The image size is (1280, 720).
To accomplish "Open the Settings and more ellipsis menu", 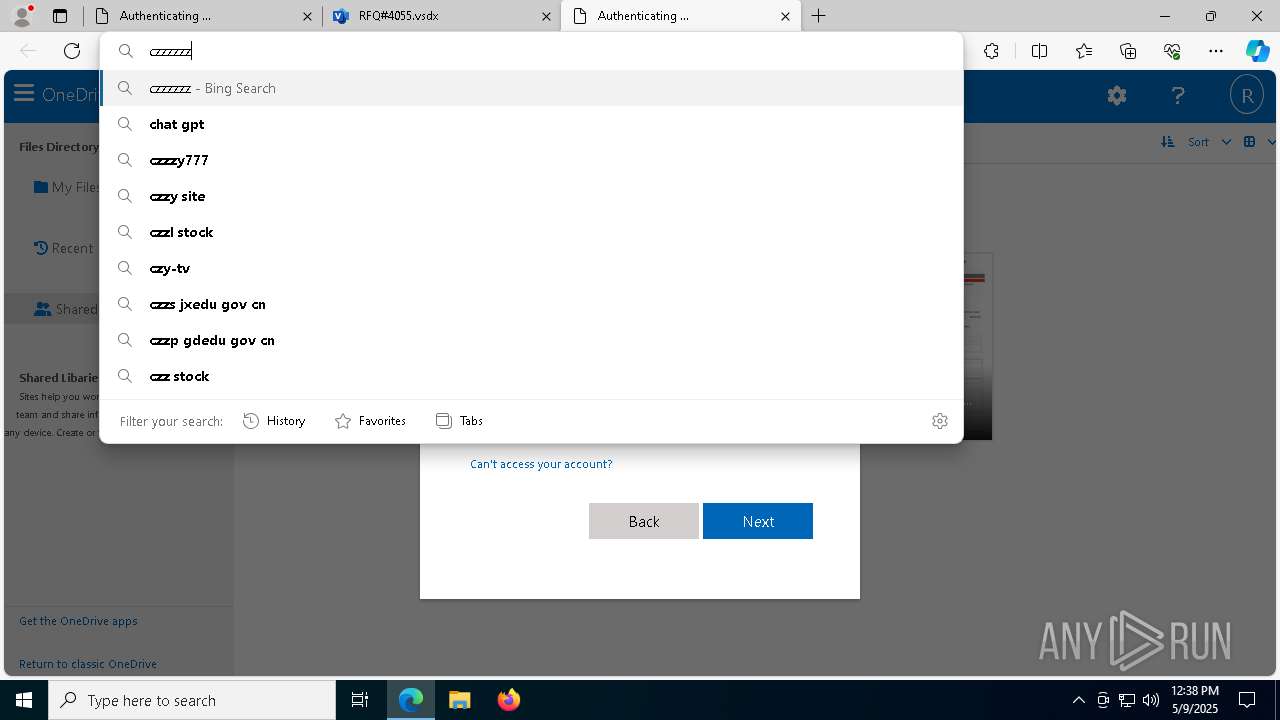I will pos(1216,51).
